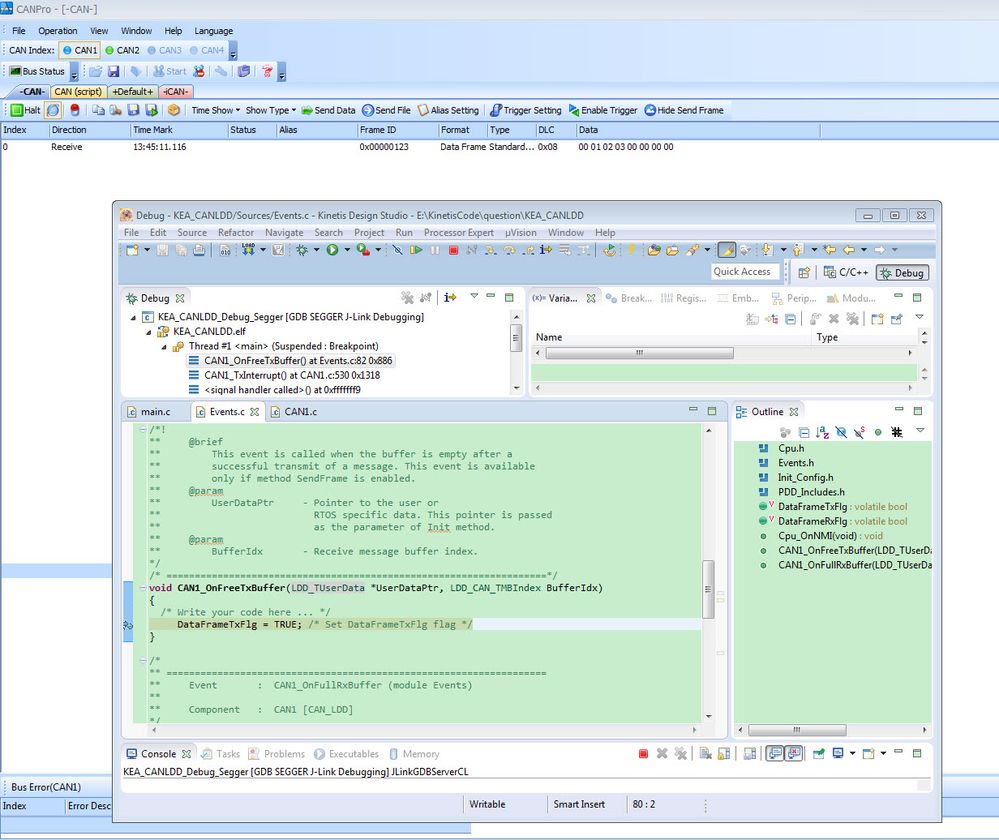Click the Back navigation arrow in Kinetis toolbar
Viewport: 999px width, 840px height.
tap(849, 250)
